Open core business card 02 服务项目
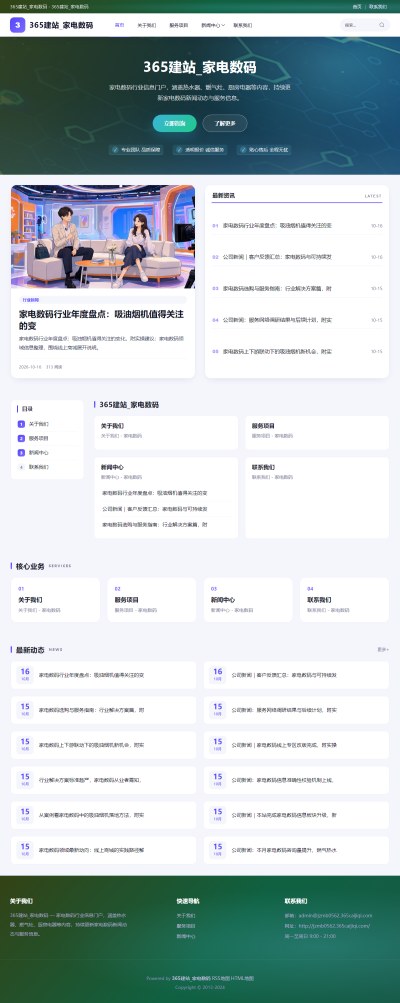400x1003 pixels. click(x=152, y=600)
